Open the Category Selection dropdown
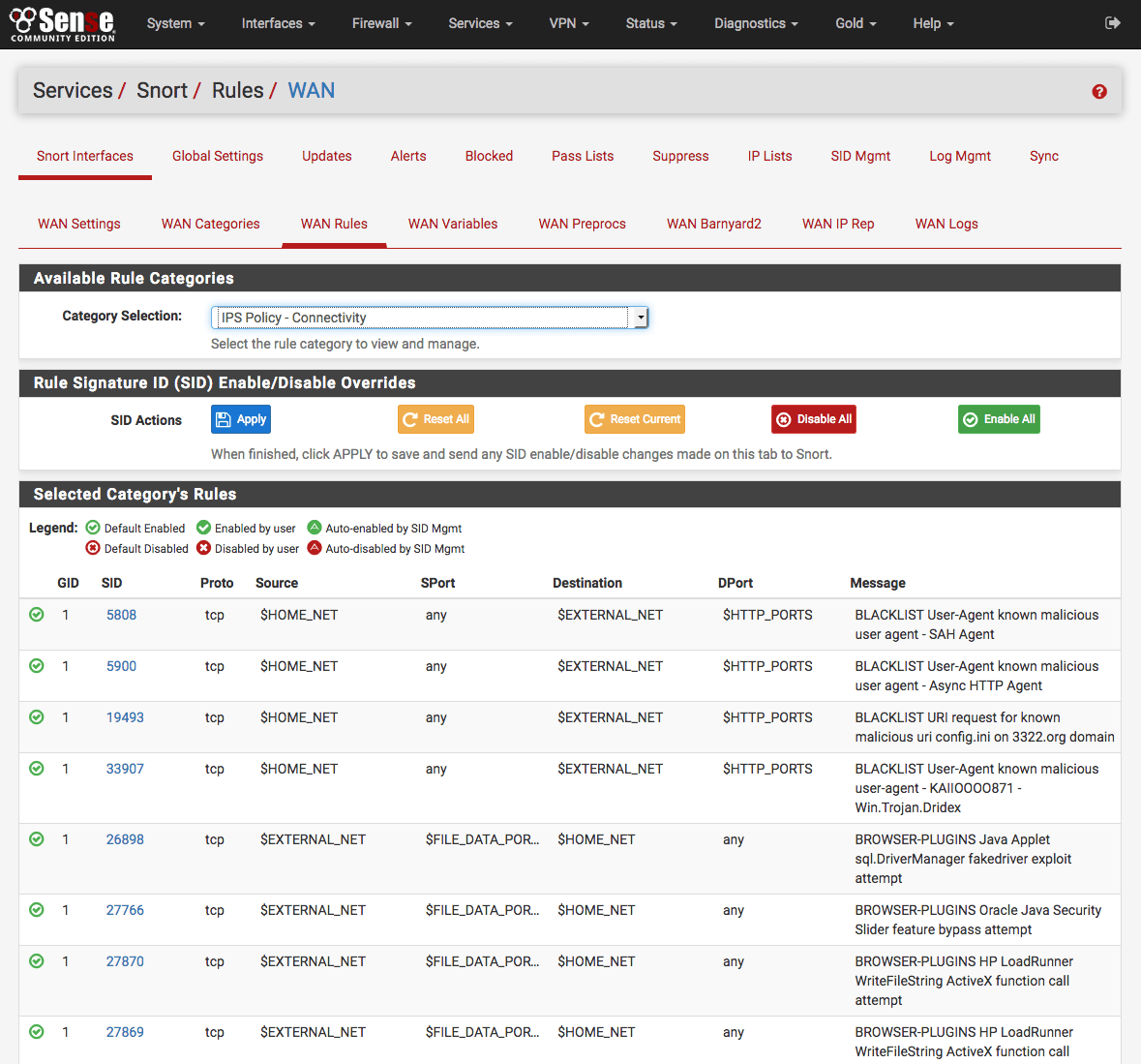1141x1064 pixels. coord(429,318)
